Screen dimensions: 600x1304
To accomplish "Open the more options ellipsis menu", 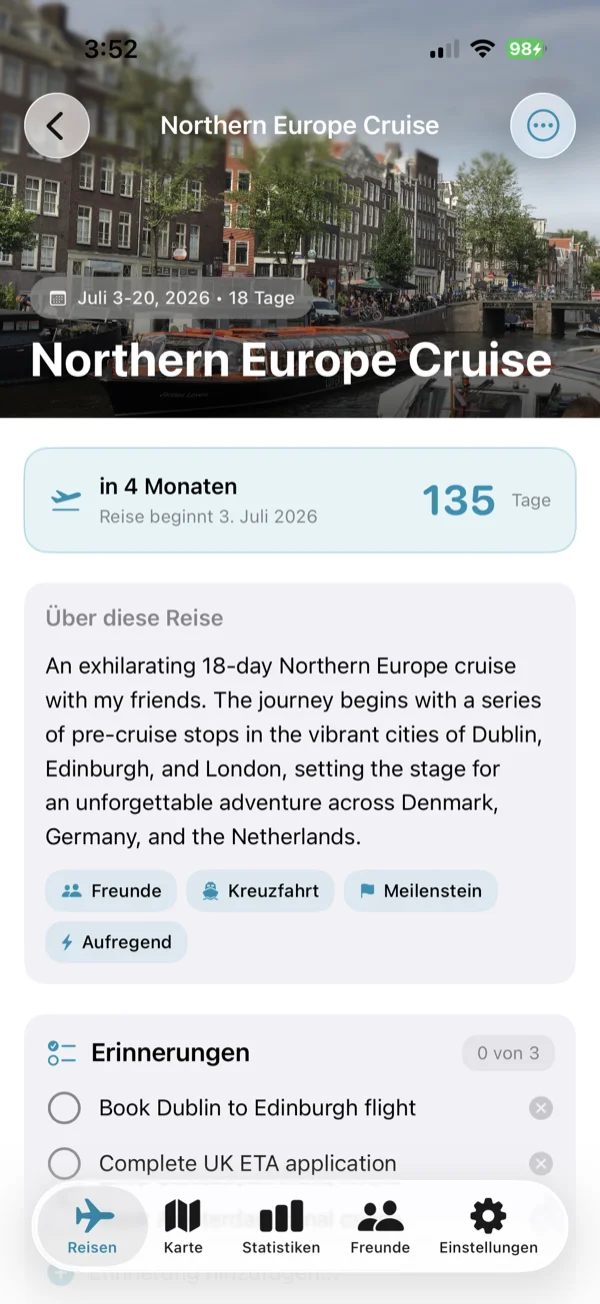I will coord(543,125).
